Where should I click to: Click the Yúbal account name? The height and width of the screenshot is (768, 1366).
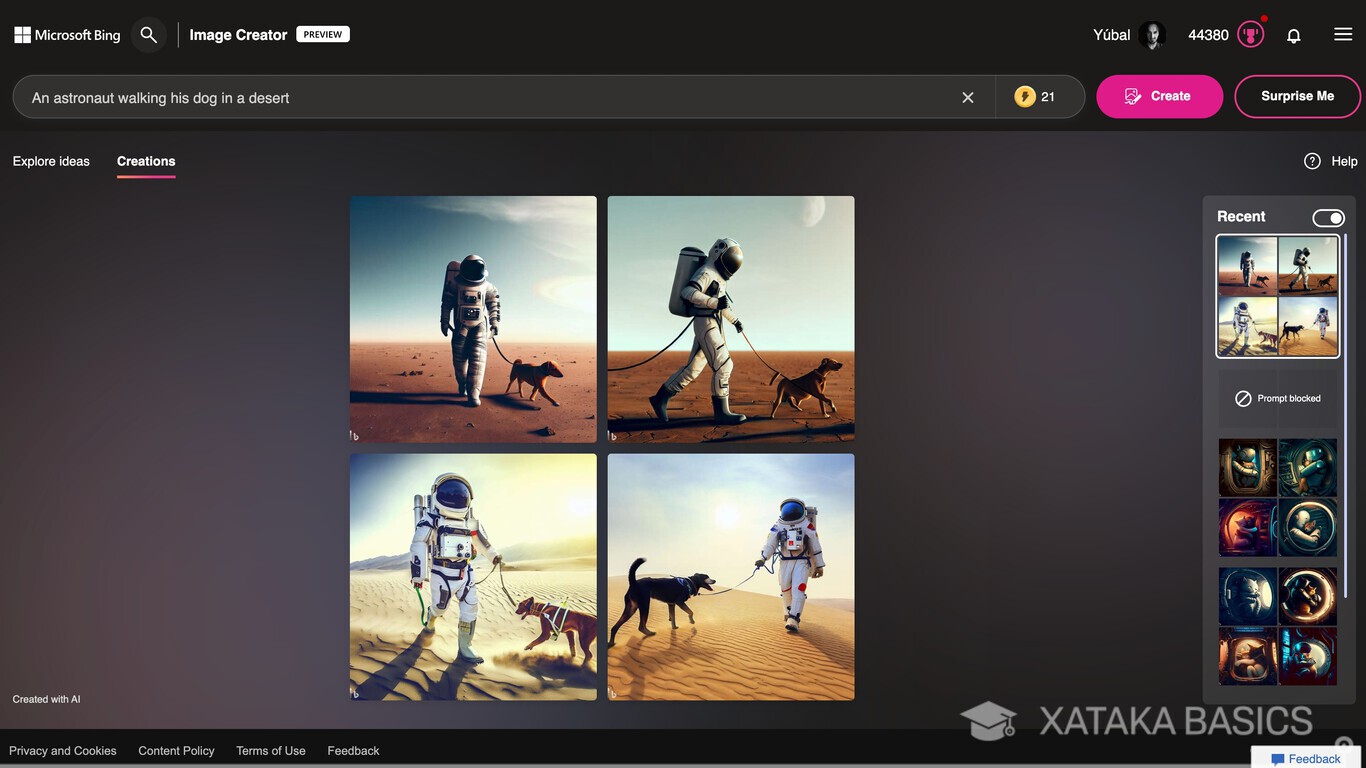pyautogui.click(x=1112, y=35)
